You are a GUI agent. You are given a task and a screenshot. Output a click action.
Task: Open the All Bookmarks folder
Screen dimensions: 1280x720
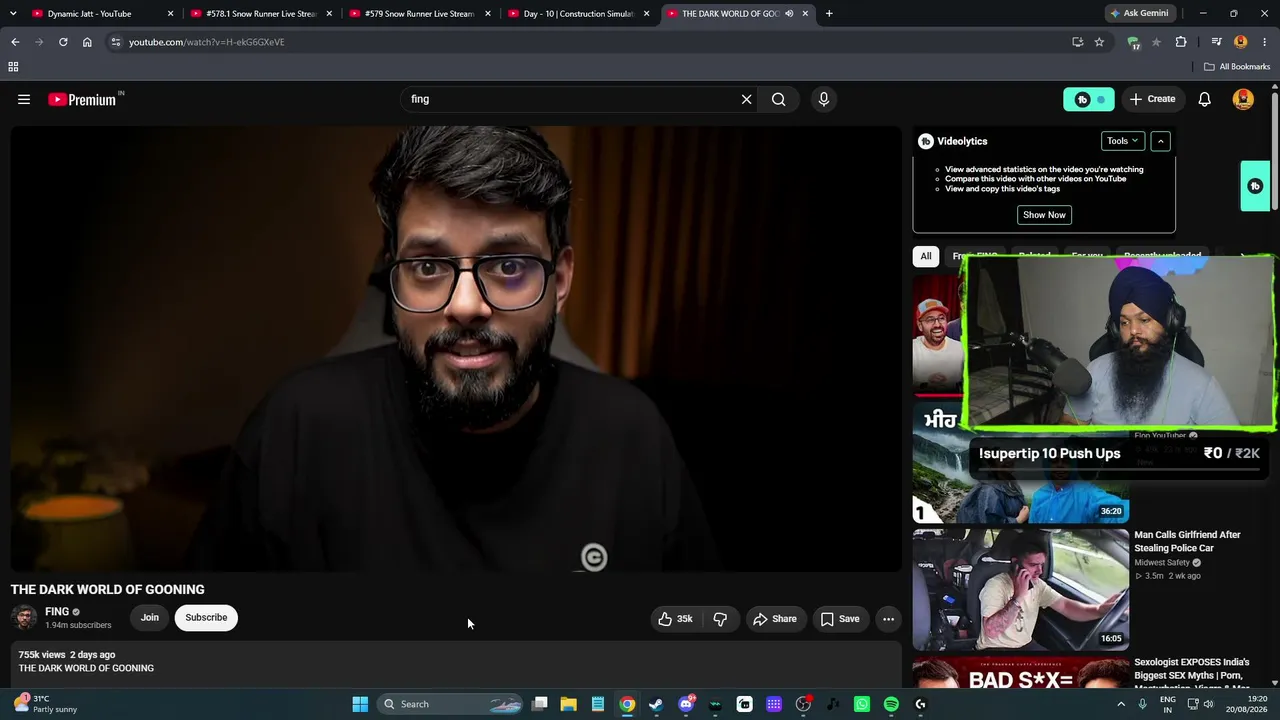tap(1237, 67)
